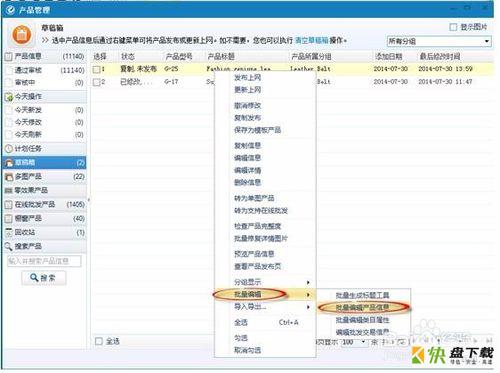Screen dimensions: 500x373
Task: Expand the 批量编辑 submenu
Action: pos(265,294)
